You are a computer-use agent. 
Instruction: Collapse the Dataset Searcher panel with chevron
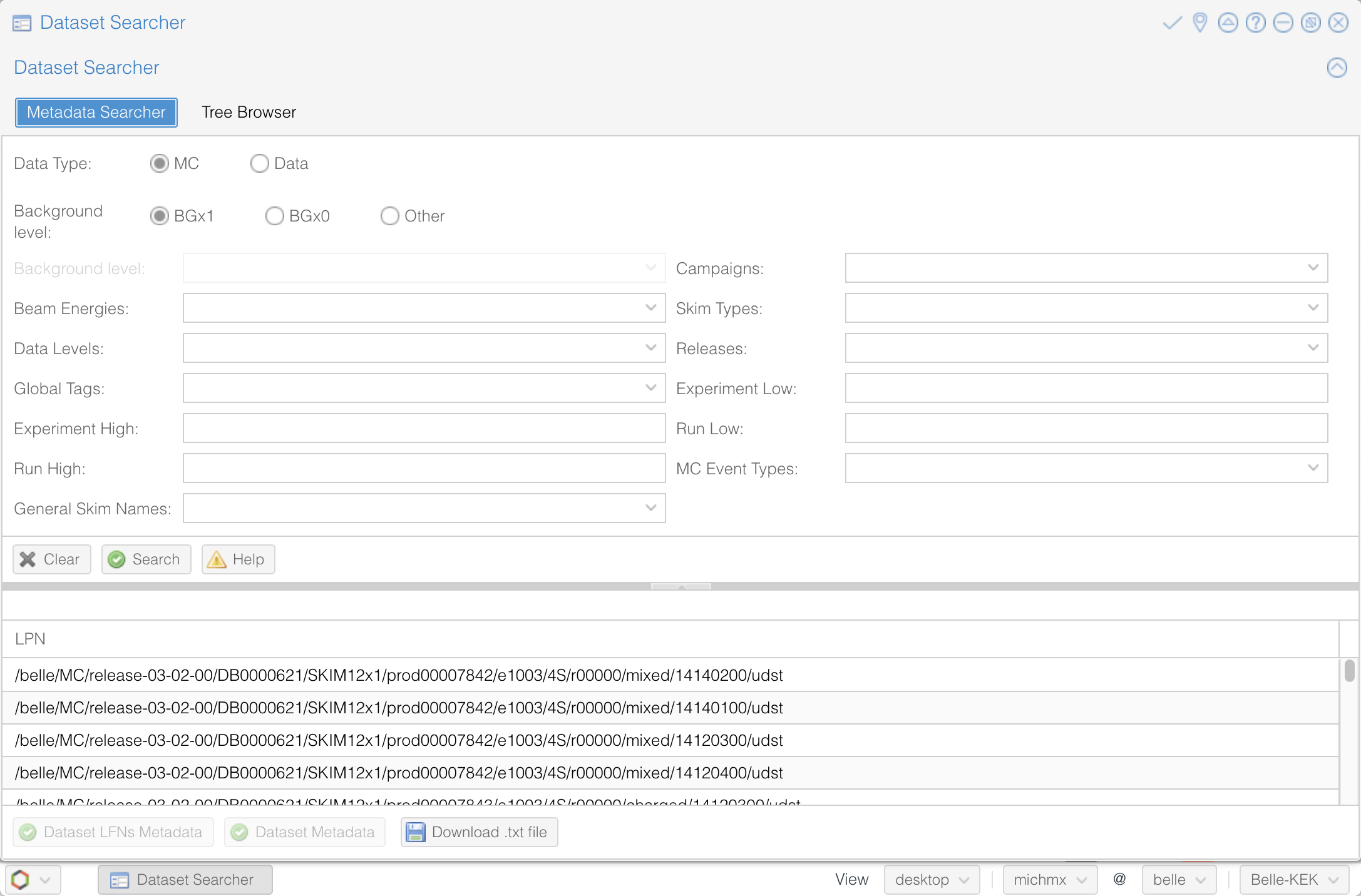tap(1337, 68)
